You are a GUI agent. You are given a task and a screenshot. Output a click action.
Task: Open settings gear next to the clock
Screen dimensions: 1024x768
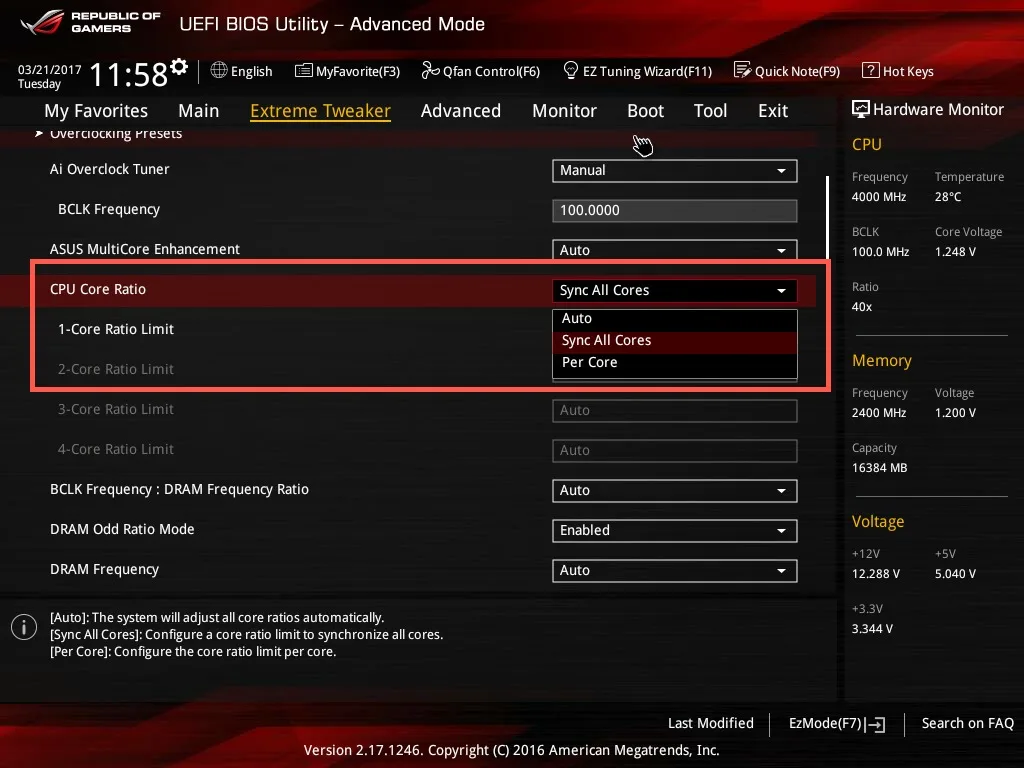[179, 67]
